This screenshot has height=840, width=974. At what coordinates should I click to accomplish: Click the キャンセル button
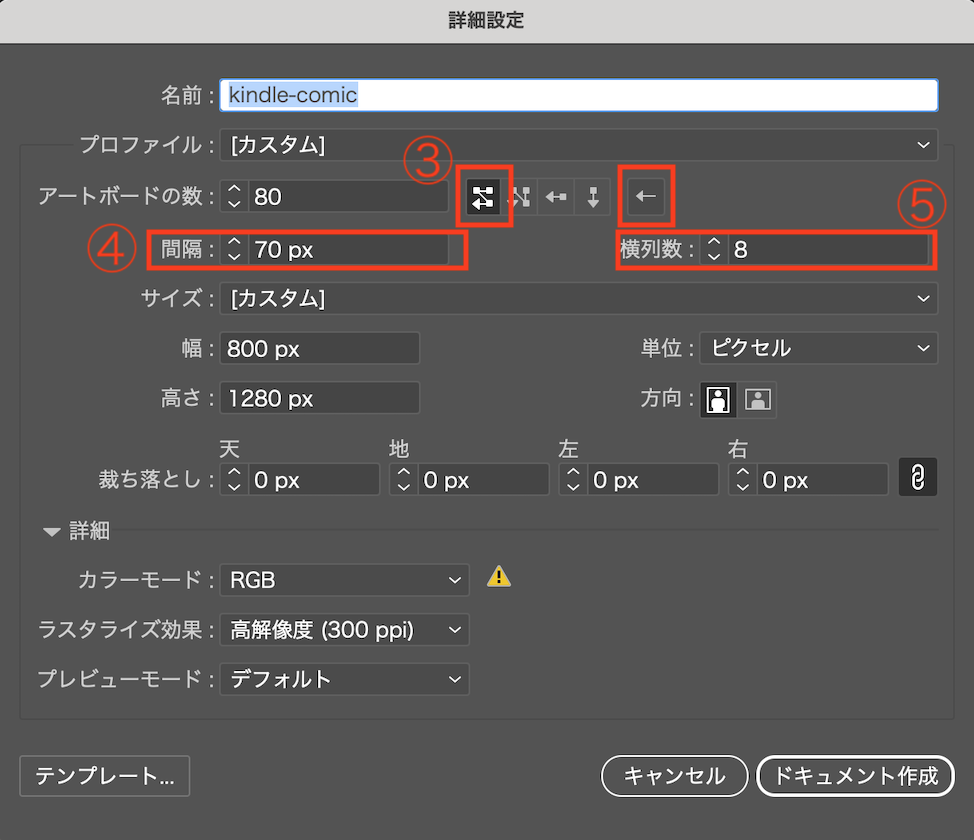674,775
